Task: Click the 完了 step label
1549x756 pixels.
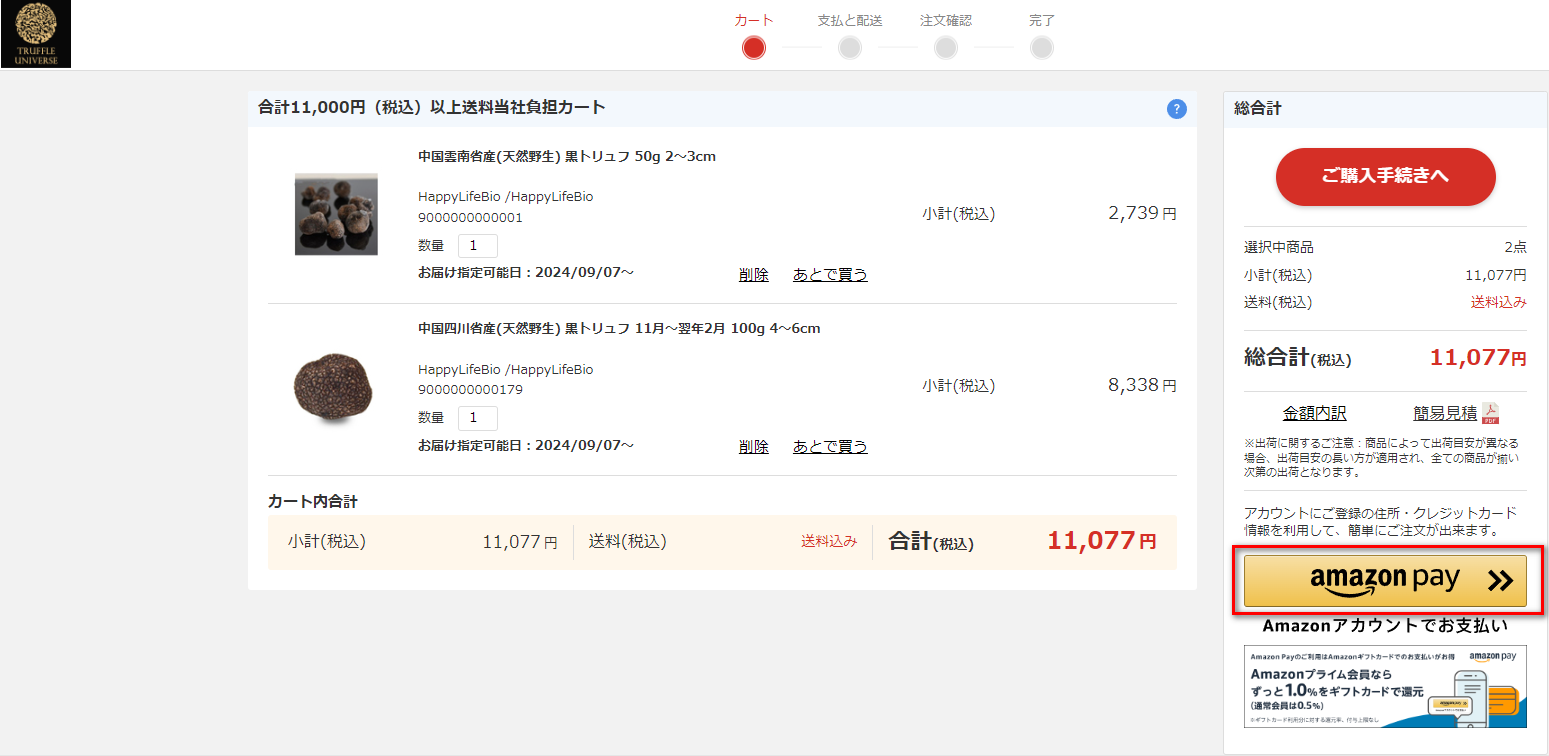Action: coord(1042,20)
